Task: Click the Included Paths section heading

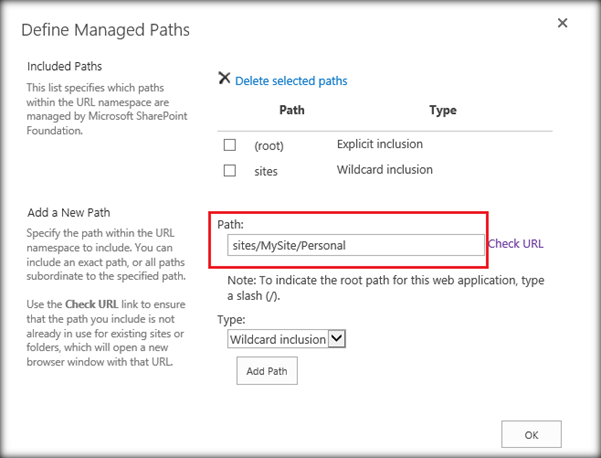Action: [x=62, y=66]
